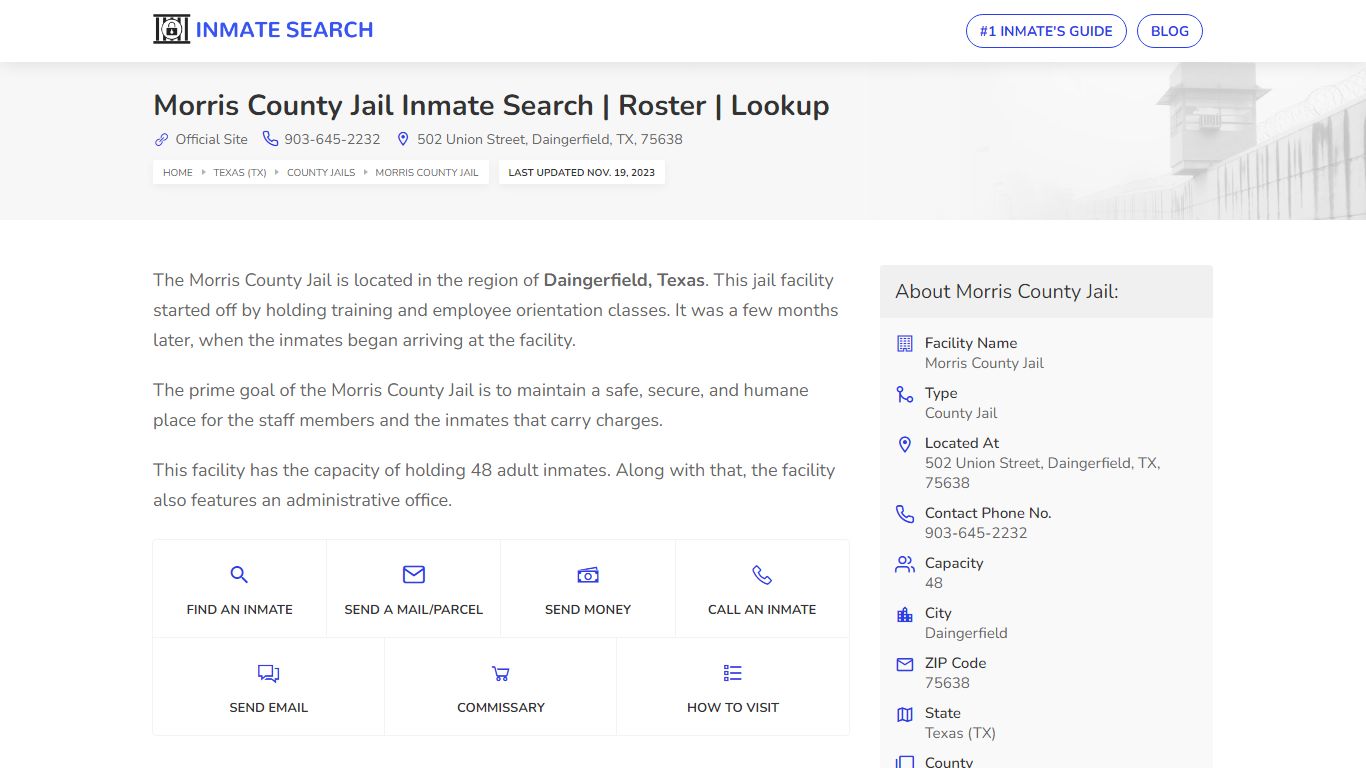The width and height of the screenshot is (1366, 768).
Task: Click the Send Email chat icon
Action: point(268,673)
